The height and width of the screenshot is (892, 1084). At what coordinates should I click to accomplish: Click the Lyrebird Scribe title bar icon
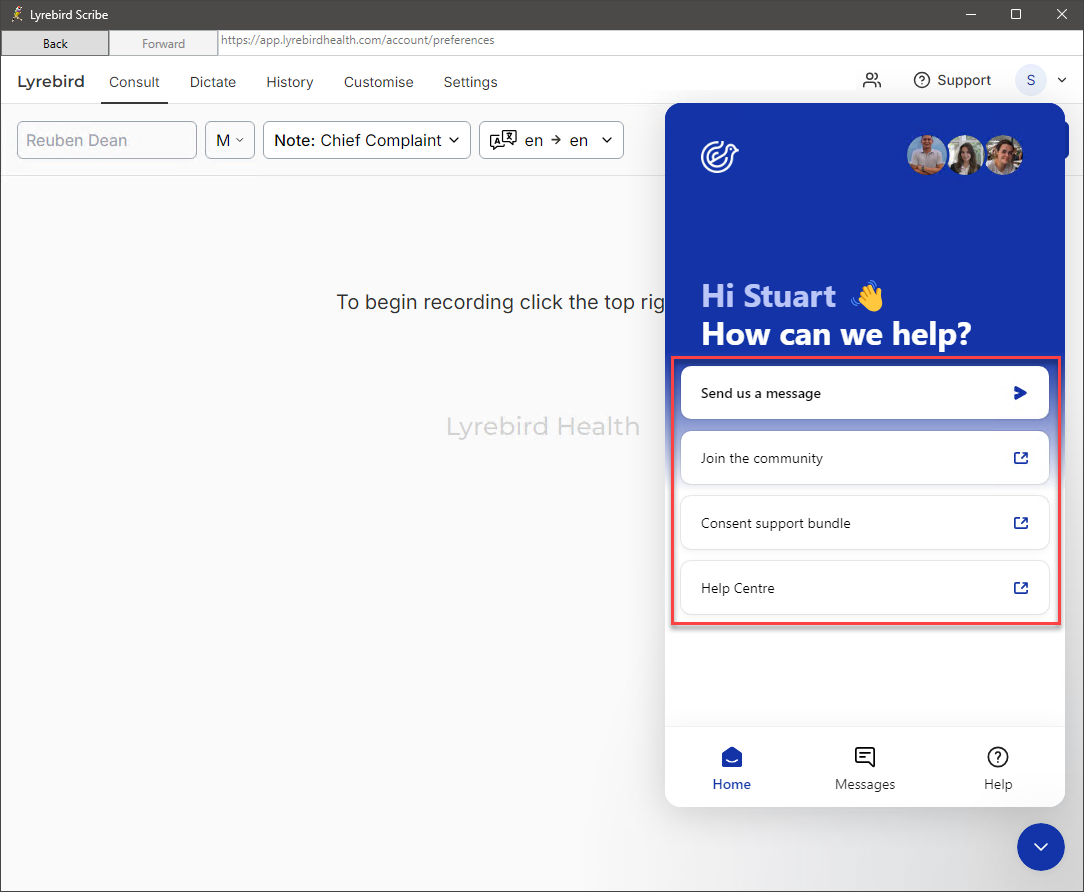17,14
